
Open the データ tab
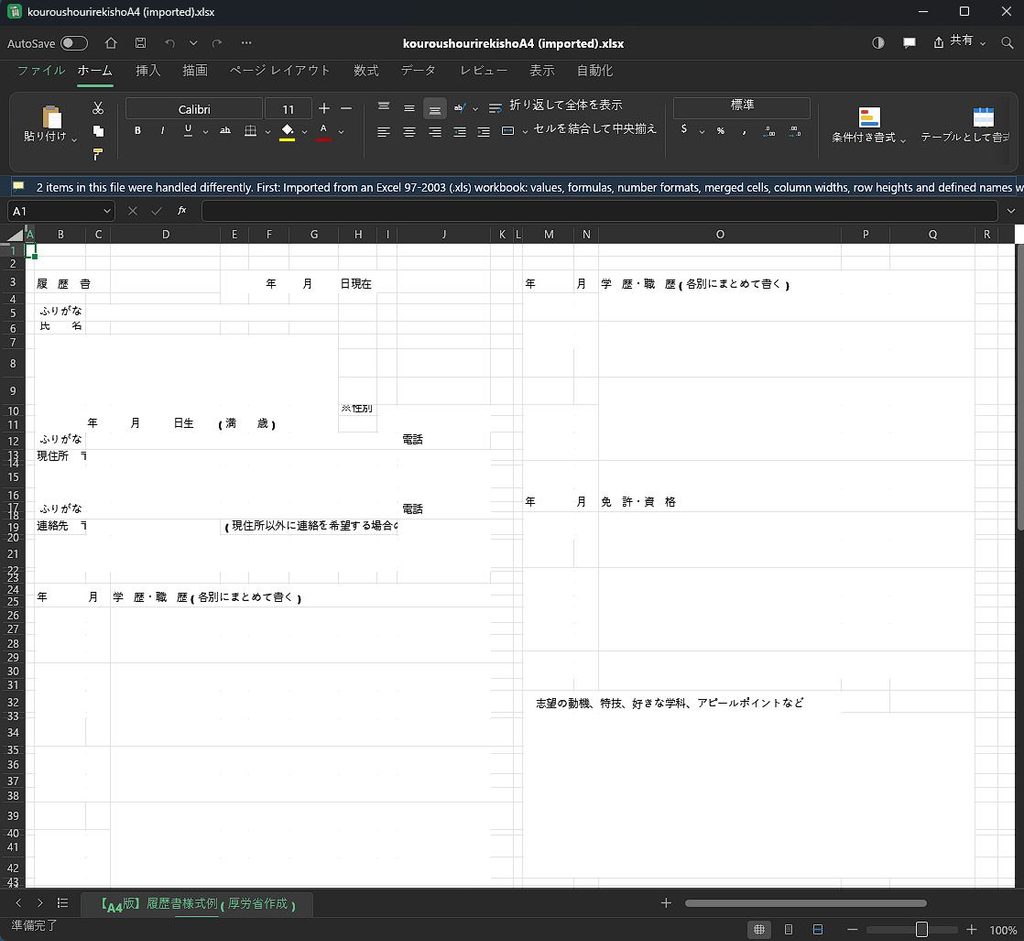418,71
